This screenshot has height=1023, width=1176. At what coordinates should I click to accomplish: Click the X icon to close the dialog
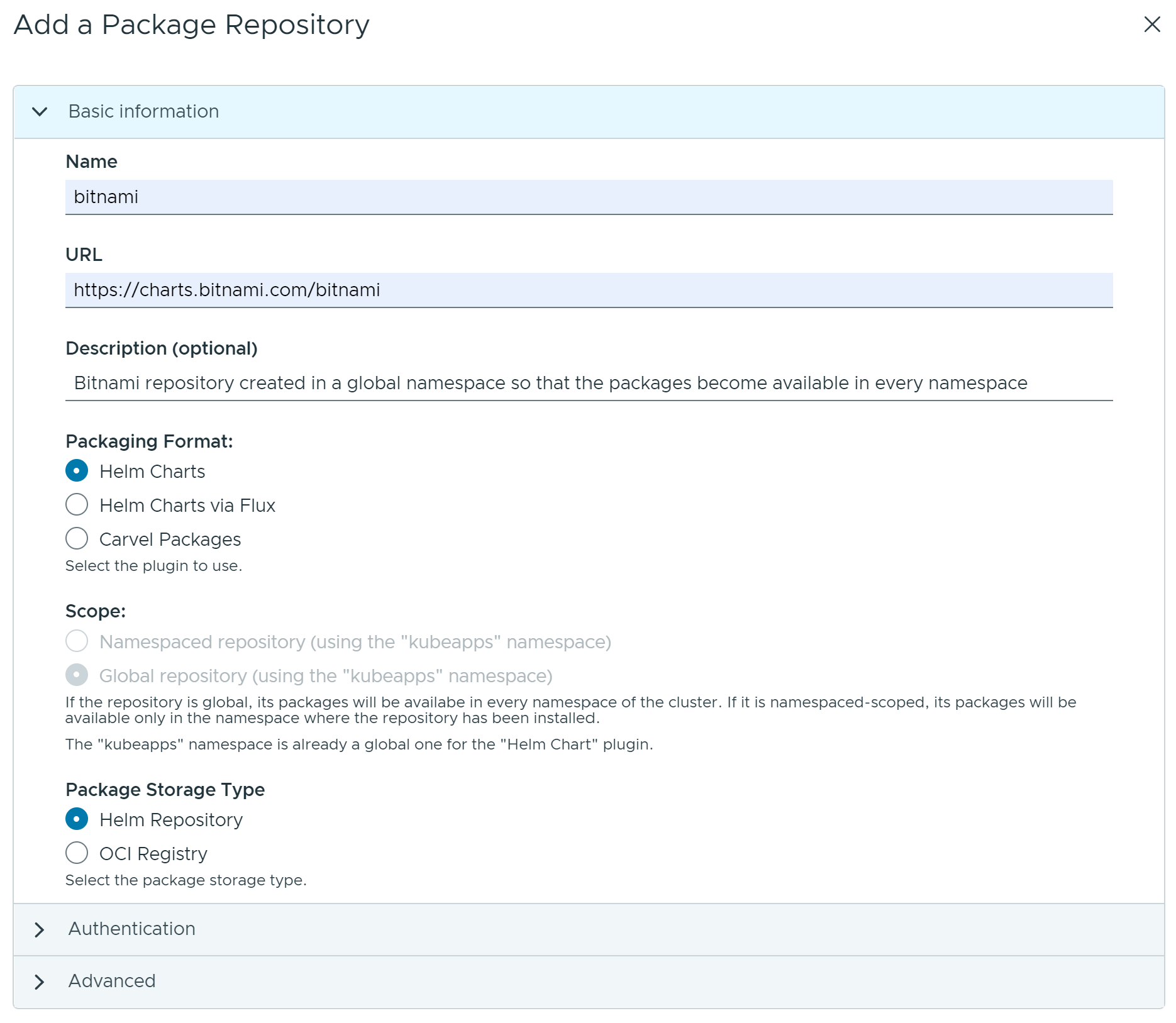[x=1151, y=25]
